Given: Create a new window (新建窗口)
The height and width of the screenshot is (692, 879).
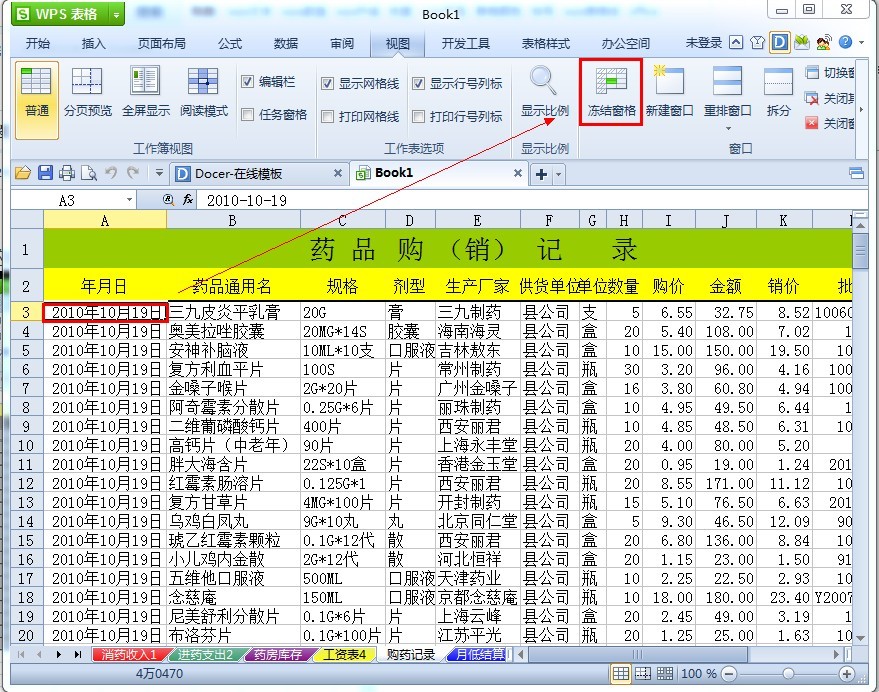Looking at the screenshot, I should click(669, 92).
